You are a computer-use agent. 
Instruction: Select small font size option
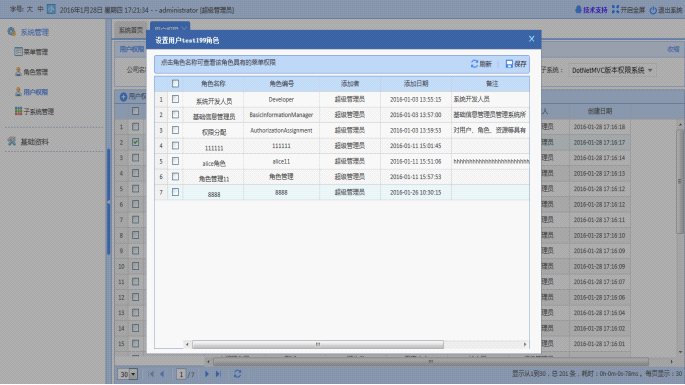(x=51, y=9)
